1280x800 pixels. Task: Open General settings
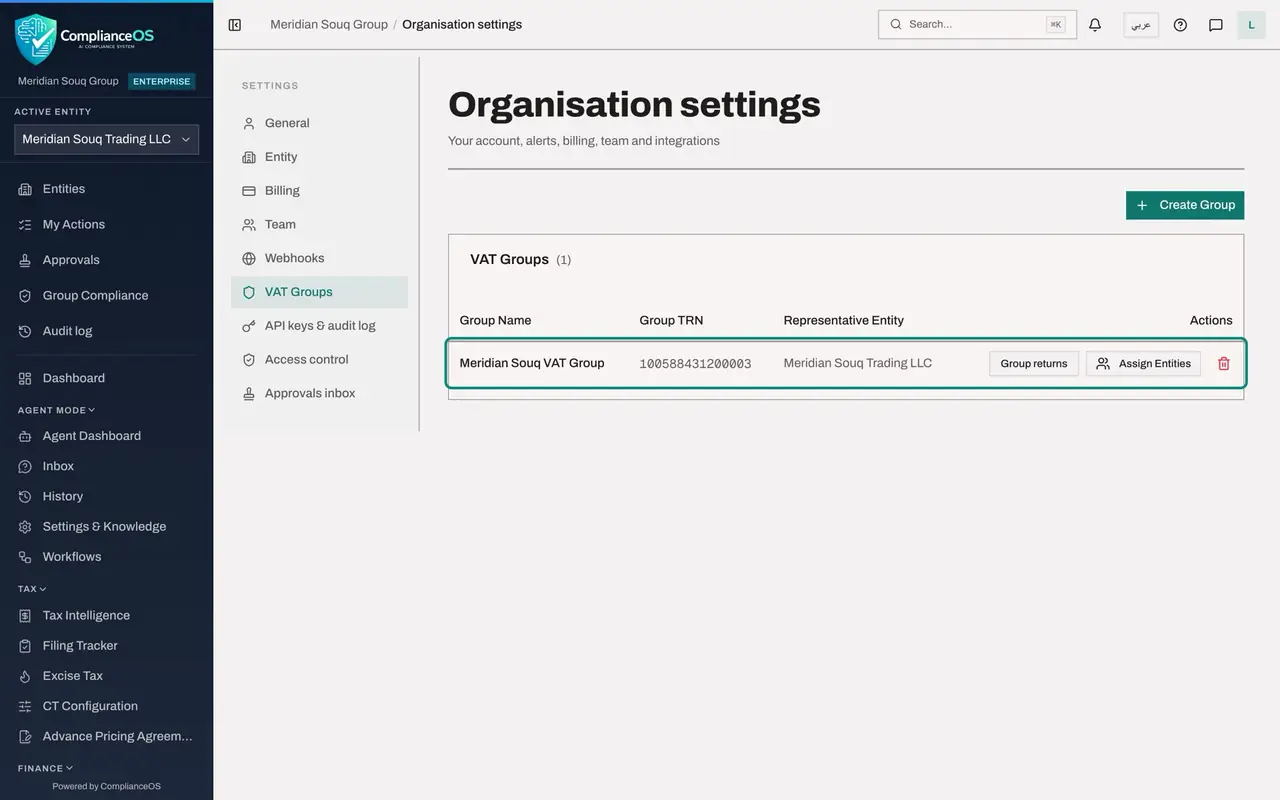[x=319, y=123]
